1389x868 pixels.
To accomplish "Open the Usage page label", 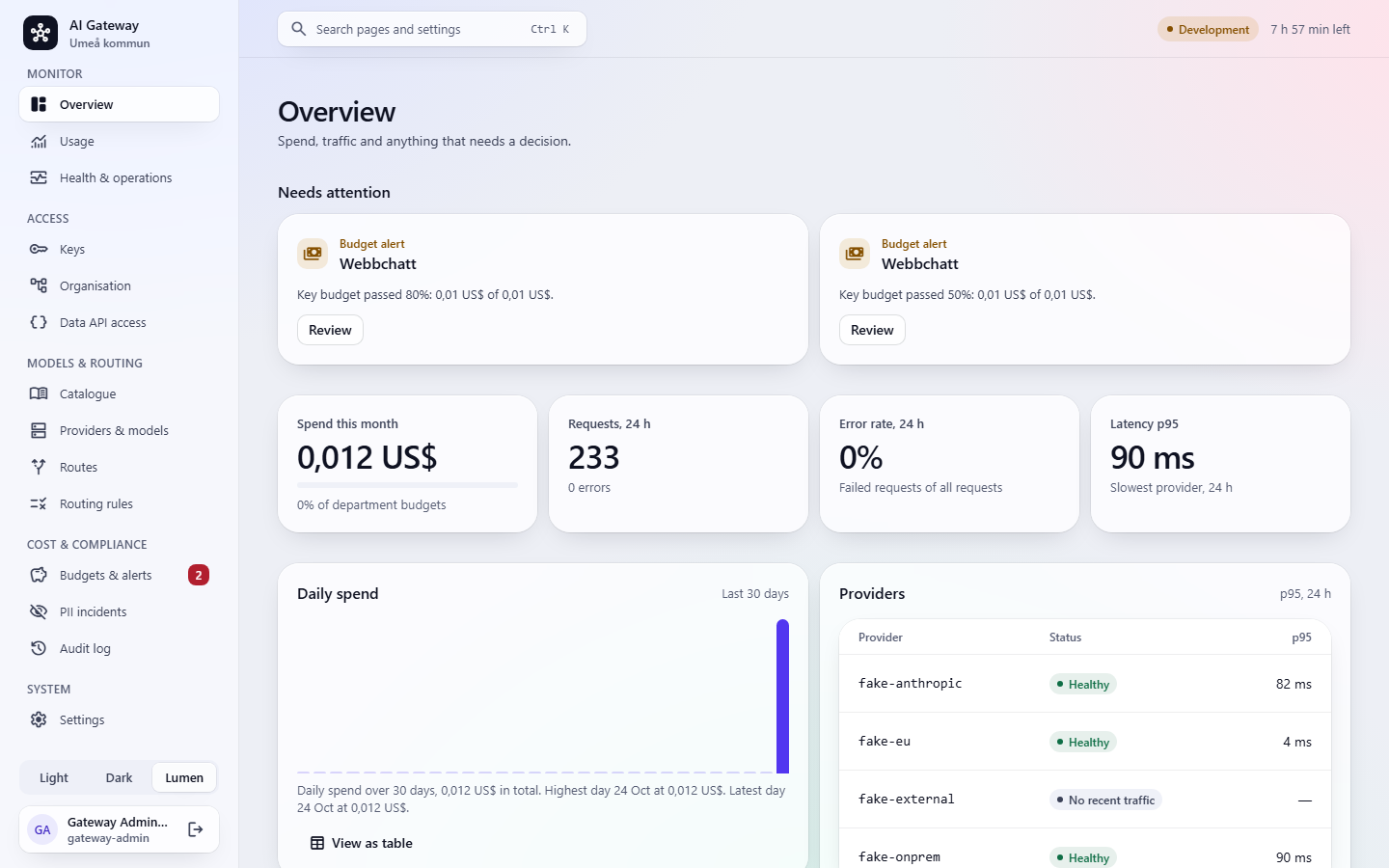I will click(x=77, y=142).
